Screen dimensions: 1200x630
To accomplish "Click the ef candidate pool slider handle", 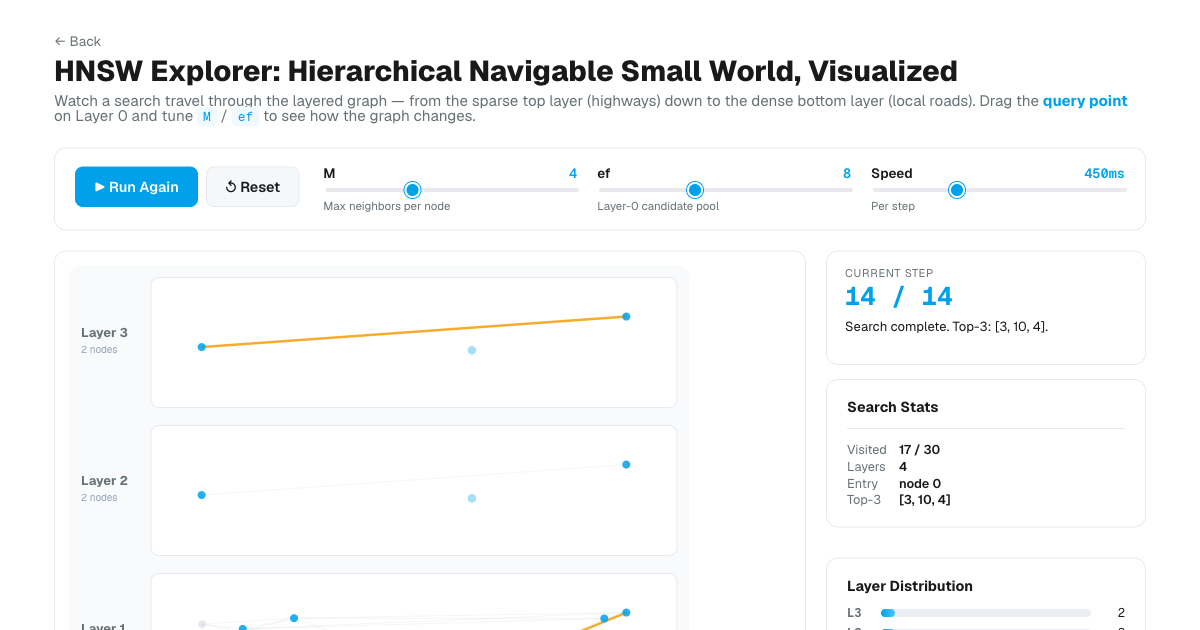I will point(695,190).
